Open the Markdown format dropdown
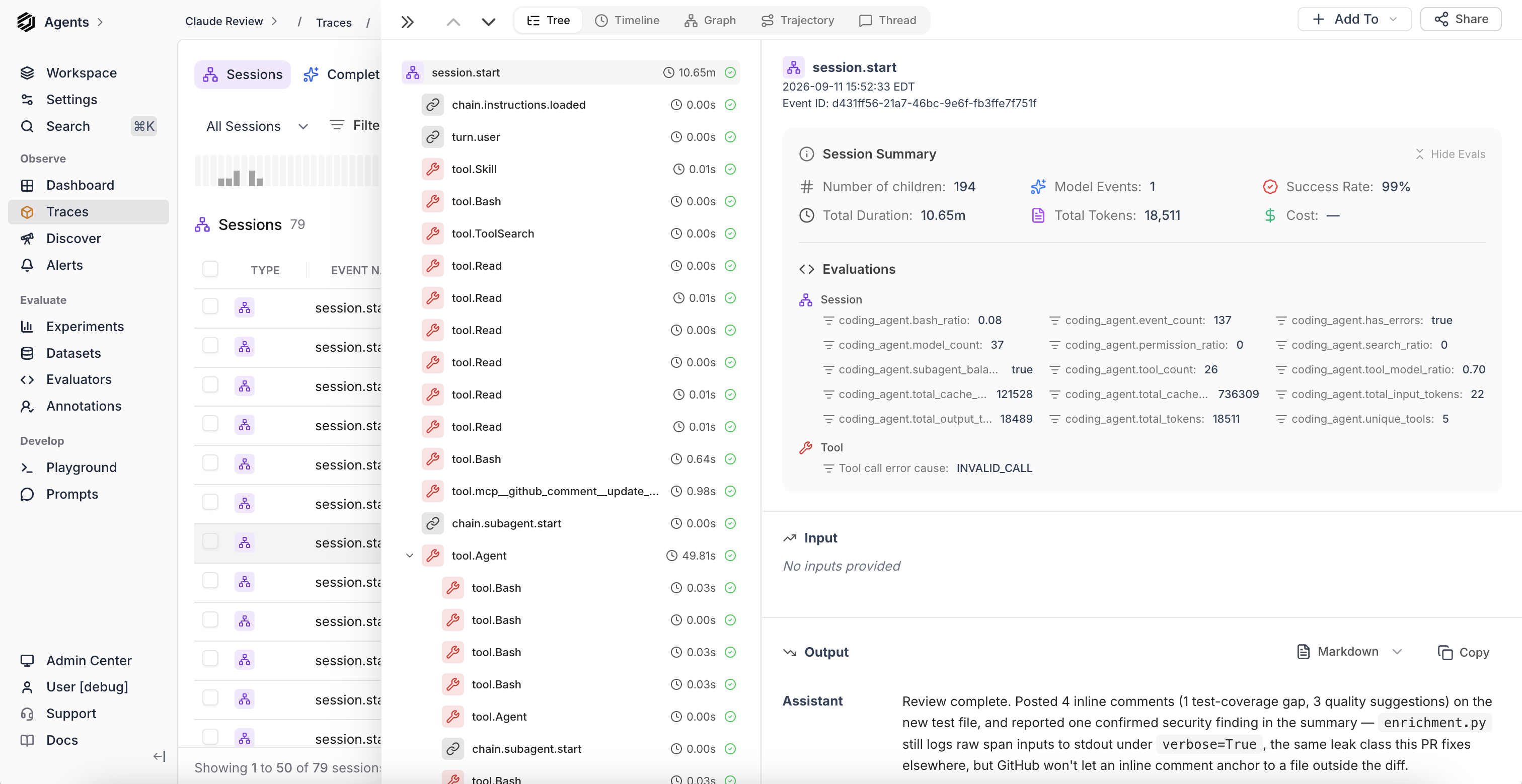 (1349, 652)
